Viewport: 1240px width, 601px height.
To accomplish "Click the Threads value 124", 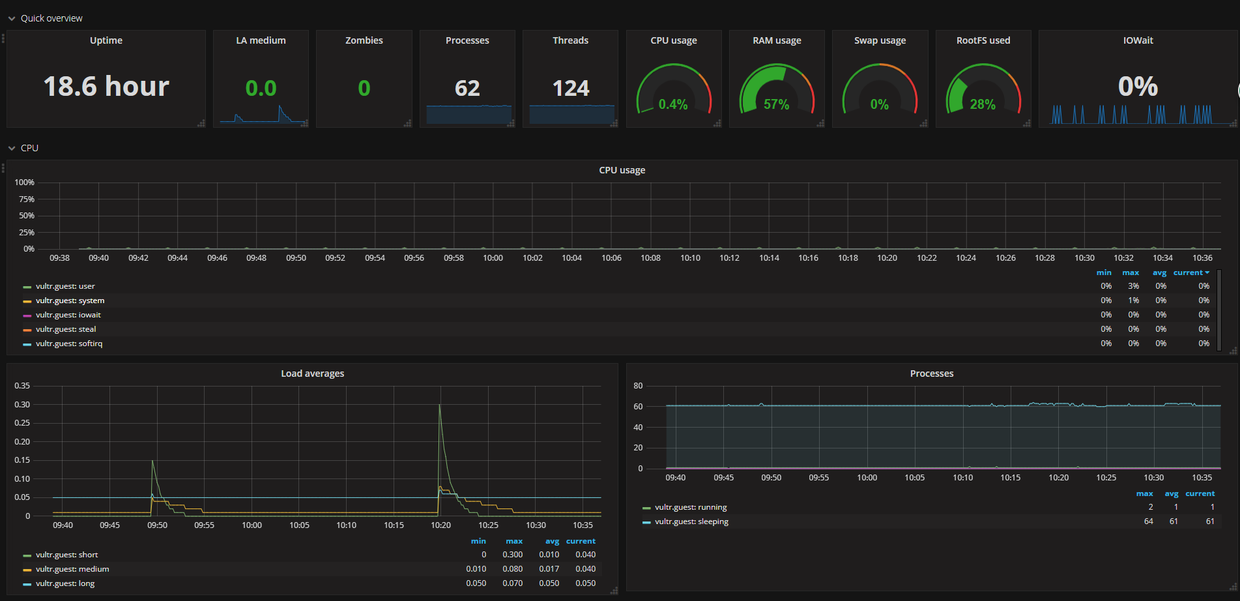I will [x=571, y=88].
